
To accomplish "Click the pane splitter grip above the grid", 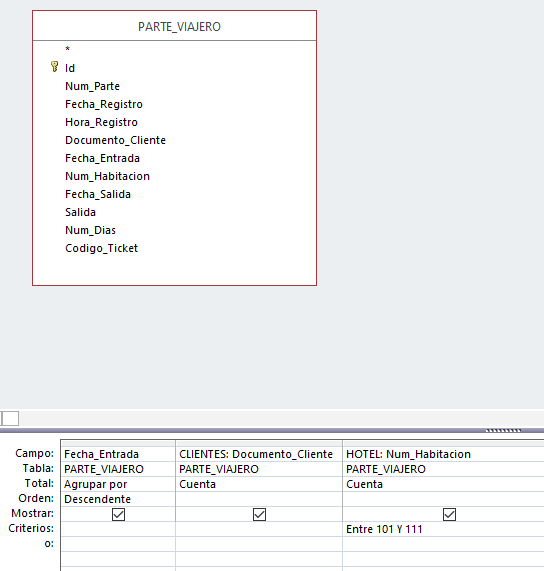I will 503,430.
